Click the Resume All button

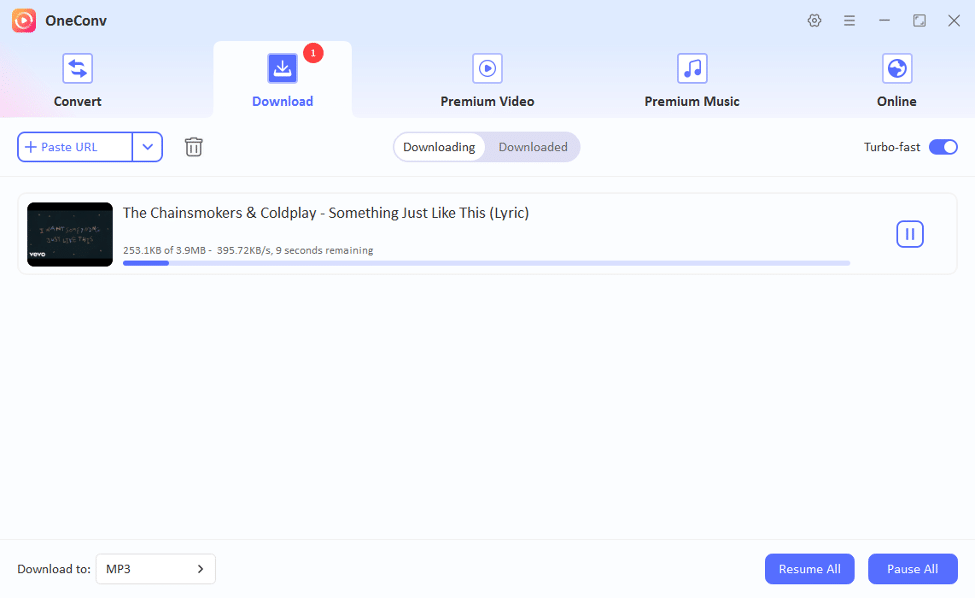coord(809,568)
